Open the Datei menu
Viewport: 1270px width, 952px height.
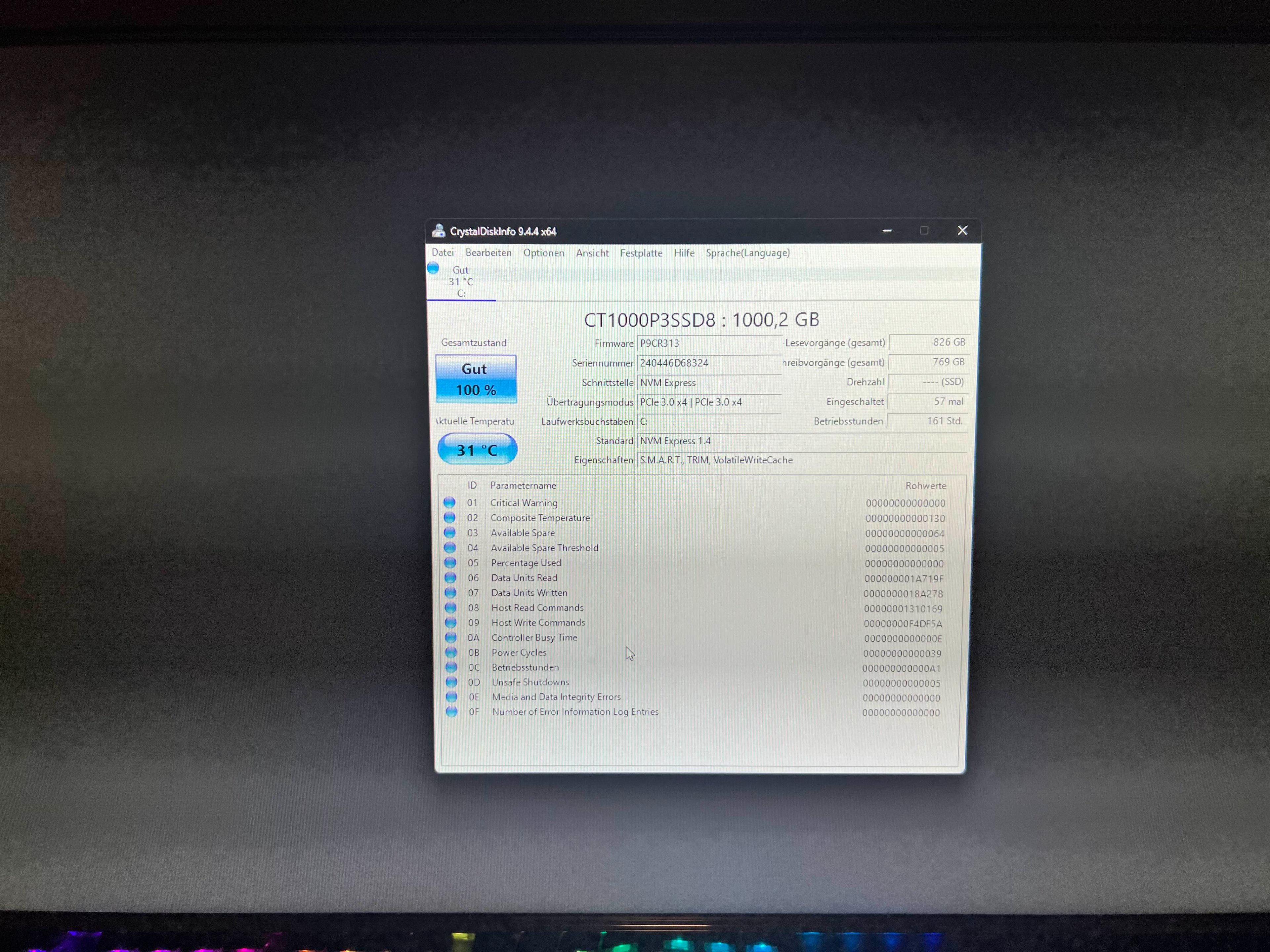443,253
